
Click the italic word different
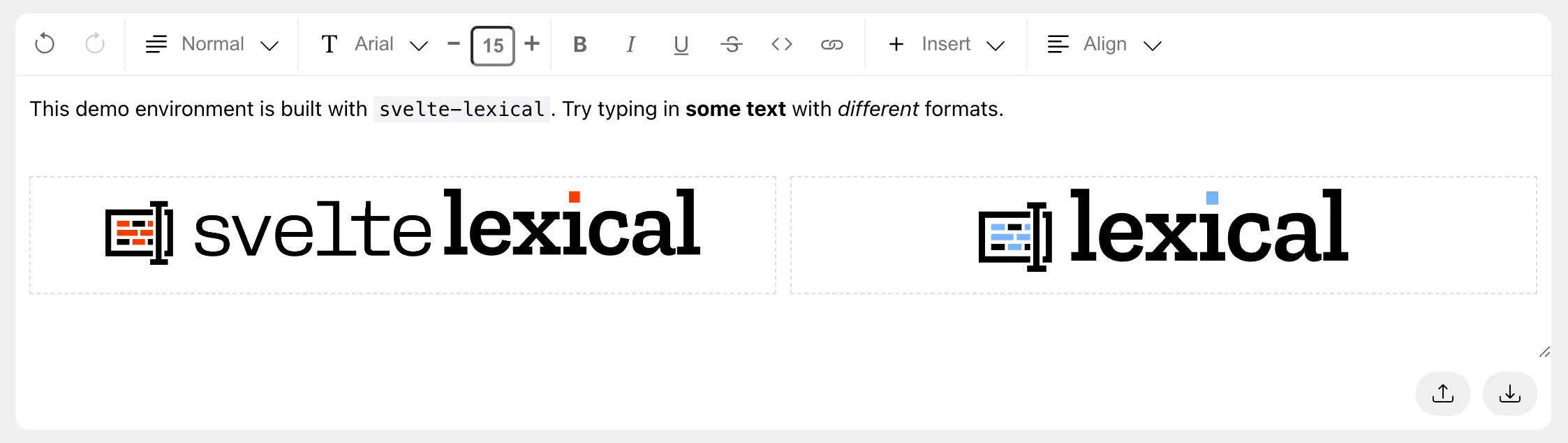tap(878, 109)
